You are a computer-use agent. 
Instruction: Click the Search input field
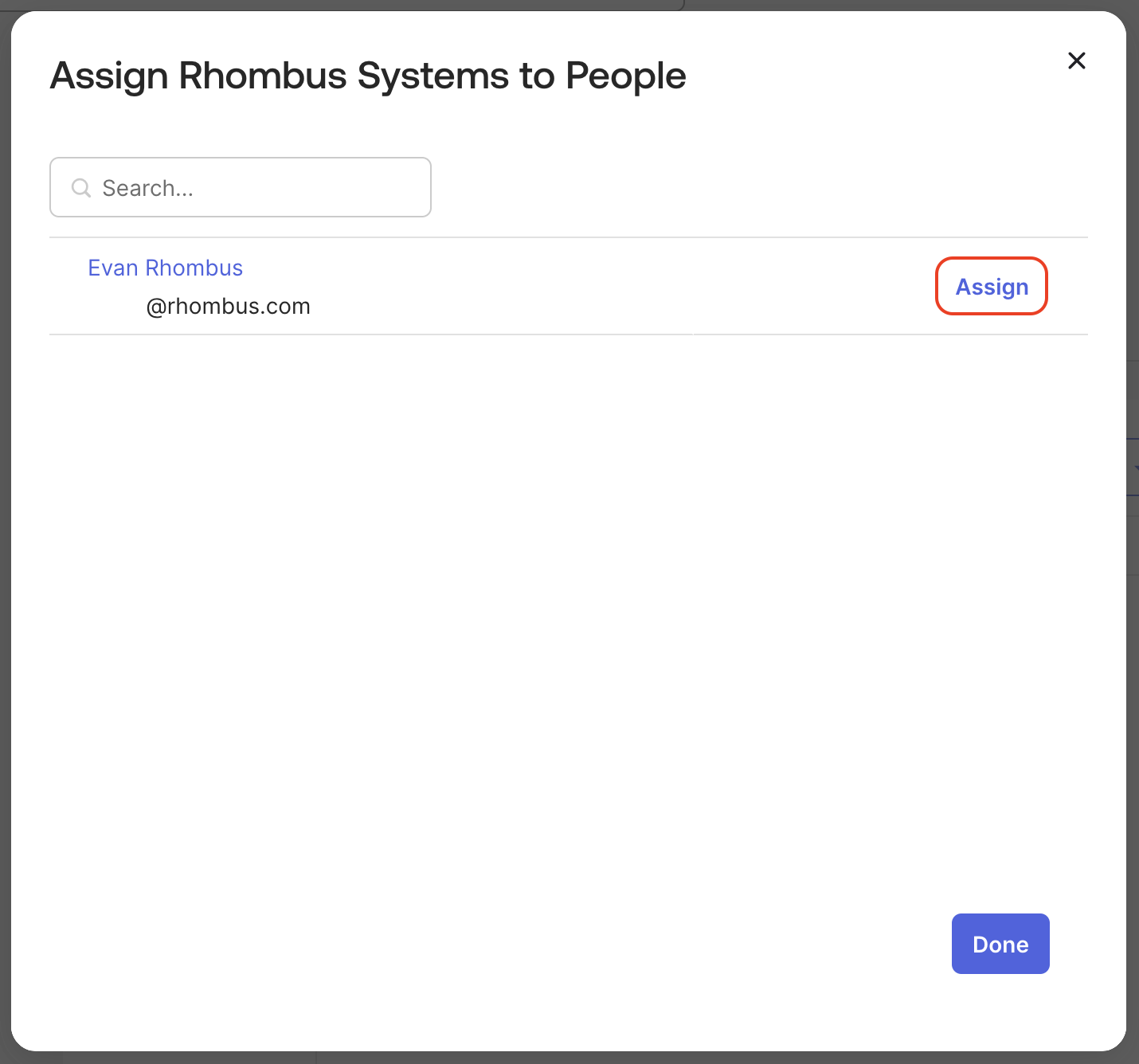coord(241,187)
